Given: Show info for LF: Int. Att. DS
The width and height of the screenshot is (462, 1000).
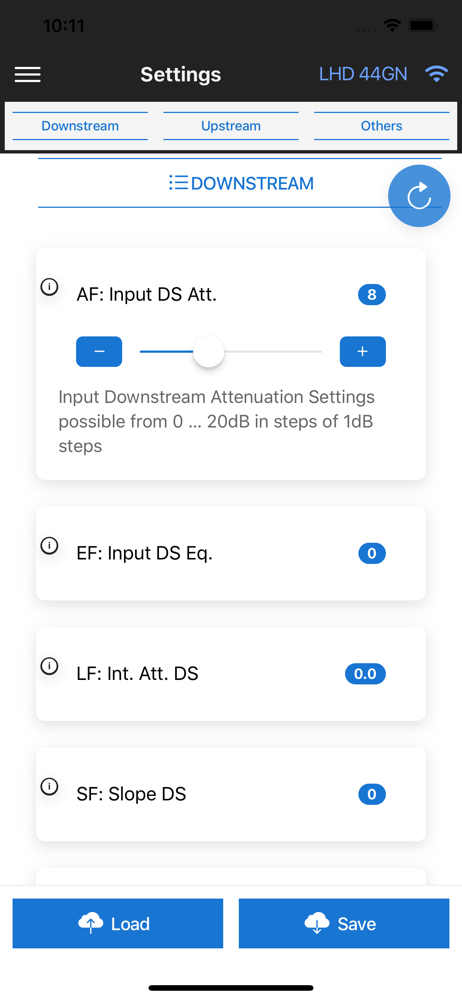Looking at the screenshot, I should 49,666.
